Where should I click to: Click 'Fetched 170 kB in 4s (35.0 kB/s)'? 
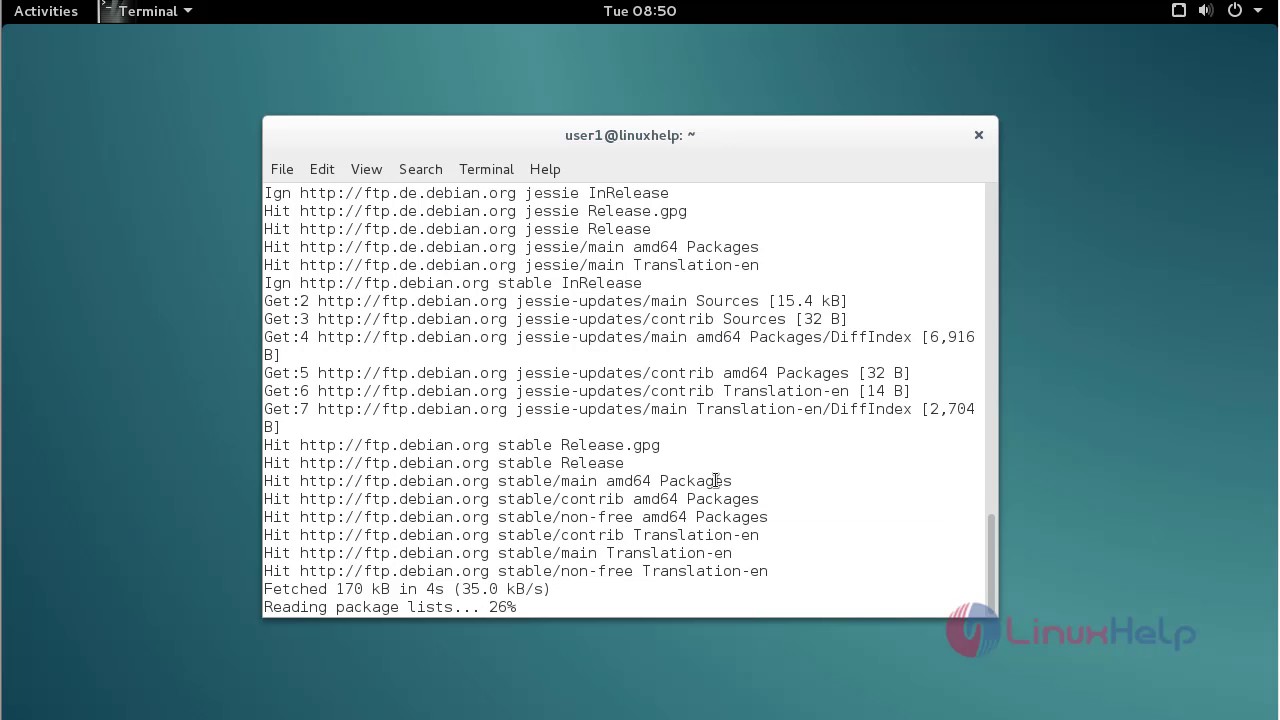click(x=407, y=589)
